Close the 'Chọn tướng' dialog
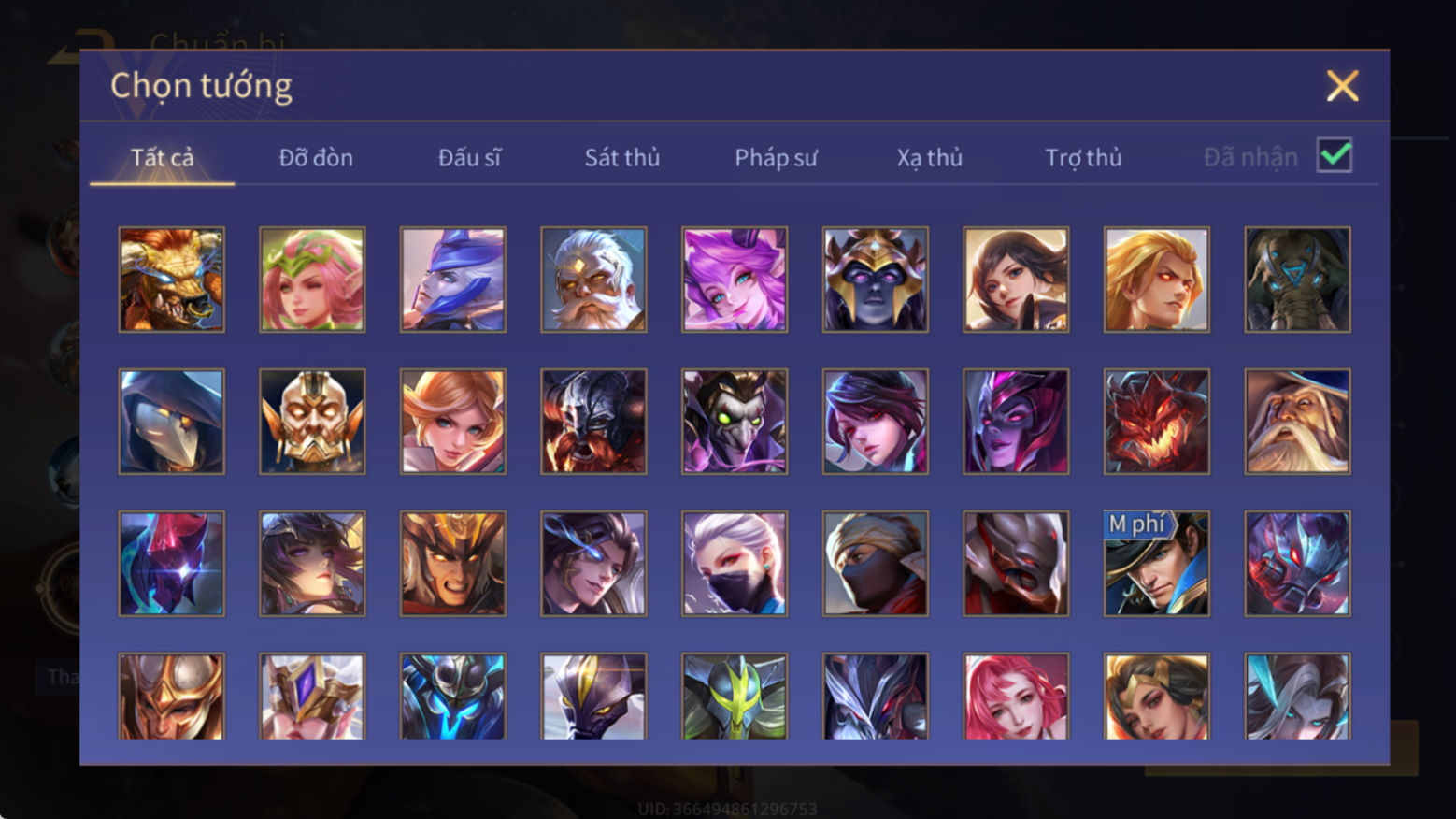Screen dimensions: 1456x819 pos(1342,86)
